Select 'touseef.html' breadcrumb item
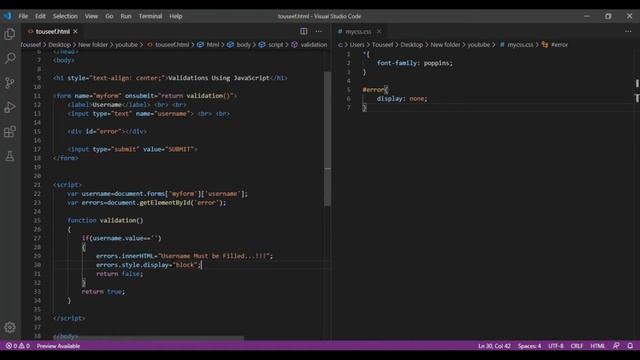 tap(172, 45)
